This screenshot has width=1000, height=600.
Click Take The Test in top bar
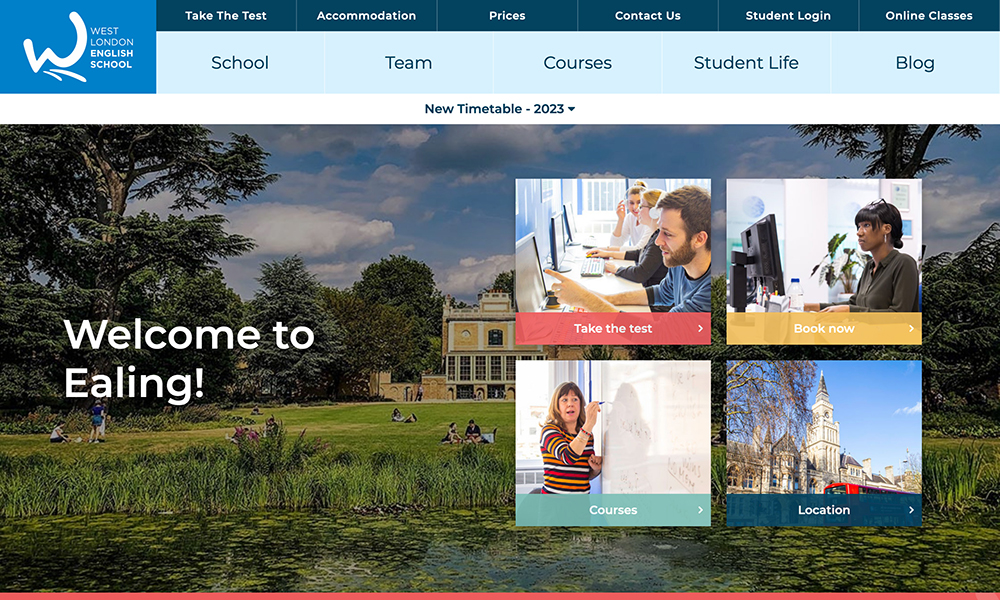click(226, 16)
